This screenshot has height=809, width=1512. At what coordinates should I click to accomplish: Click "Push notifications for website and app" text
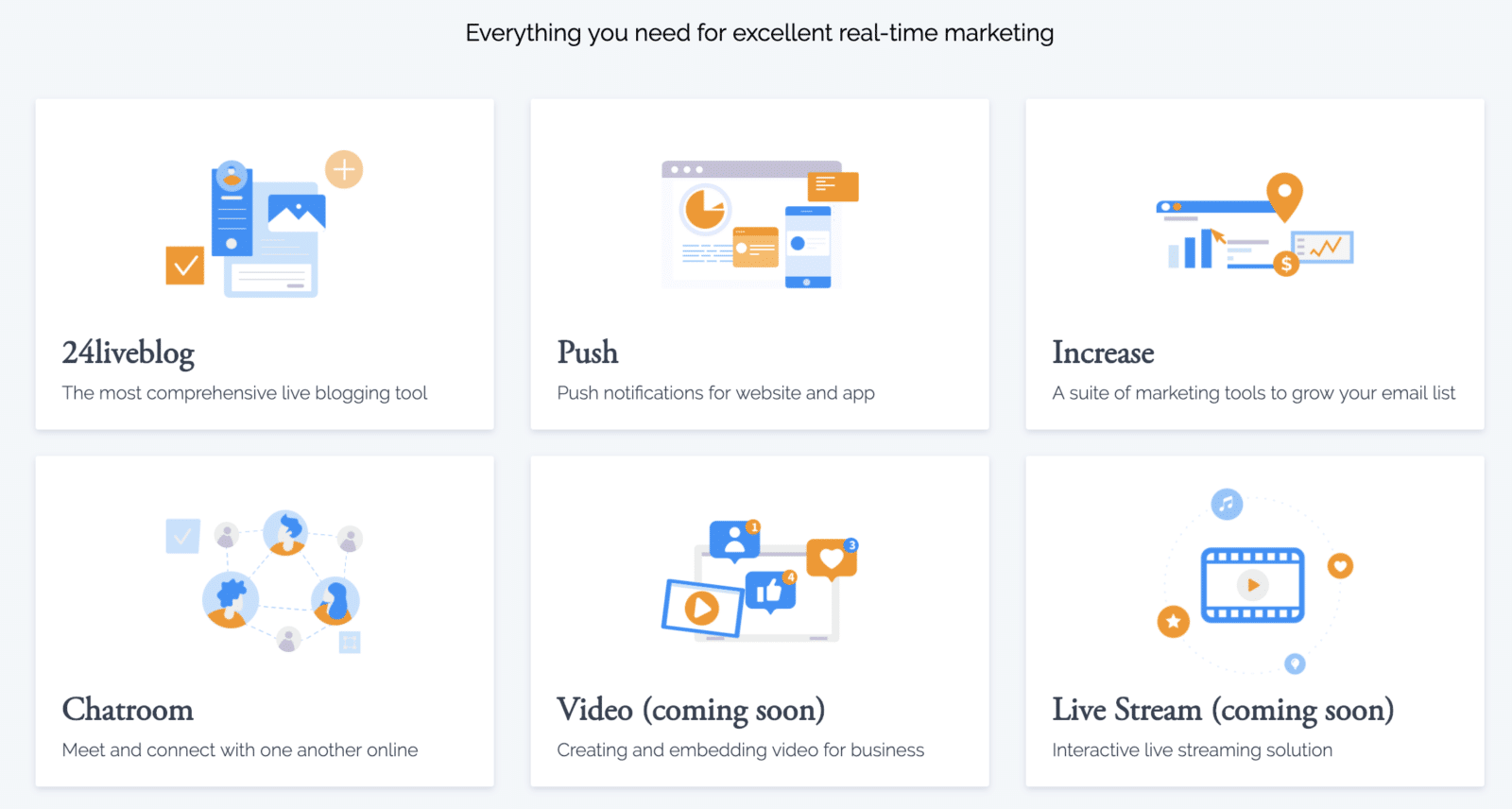click(715, 393)
